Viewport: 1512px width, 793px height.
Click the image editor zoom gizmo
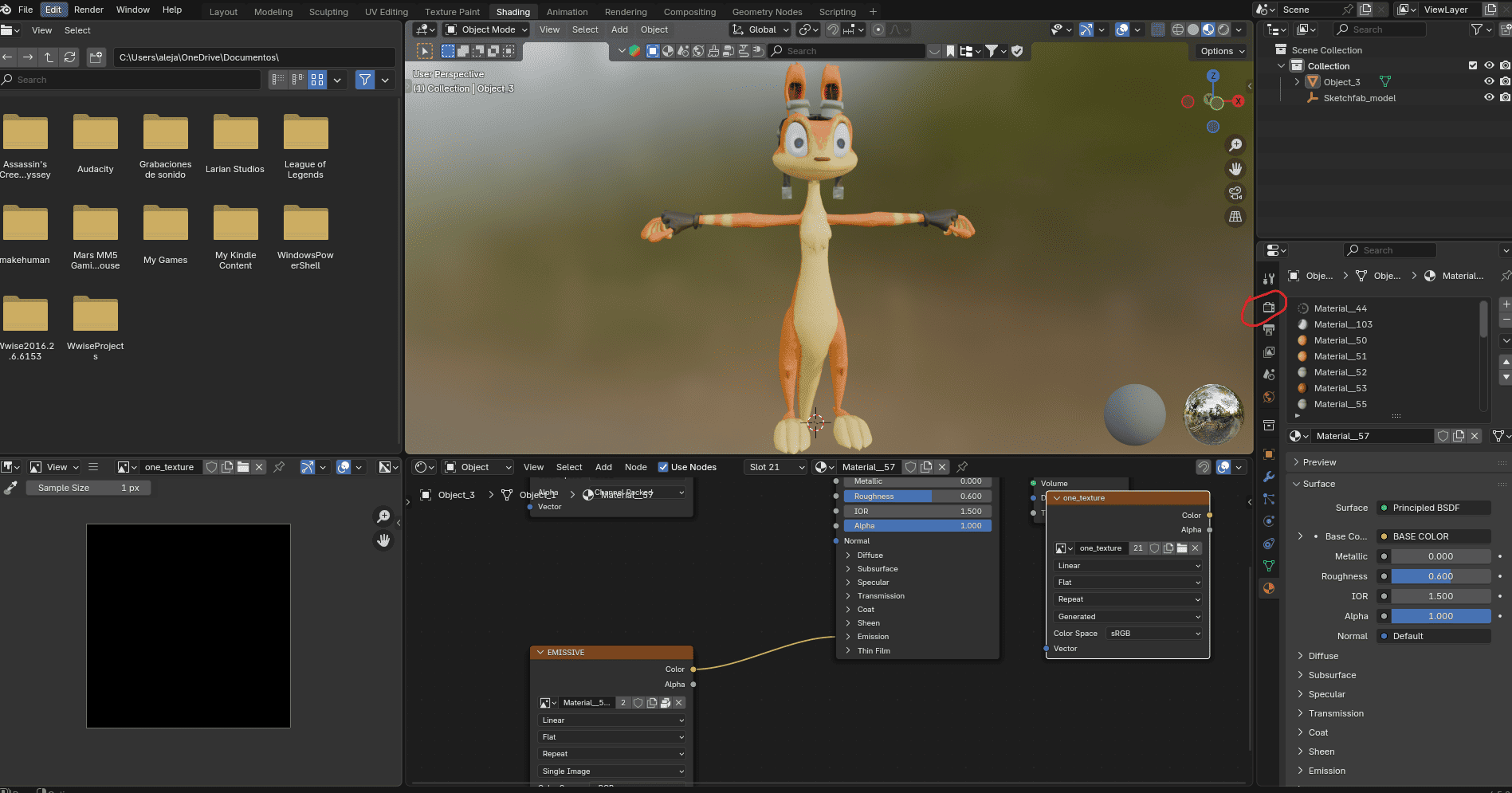pyautogui.click(x=383, y=516)
